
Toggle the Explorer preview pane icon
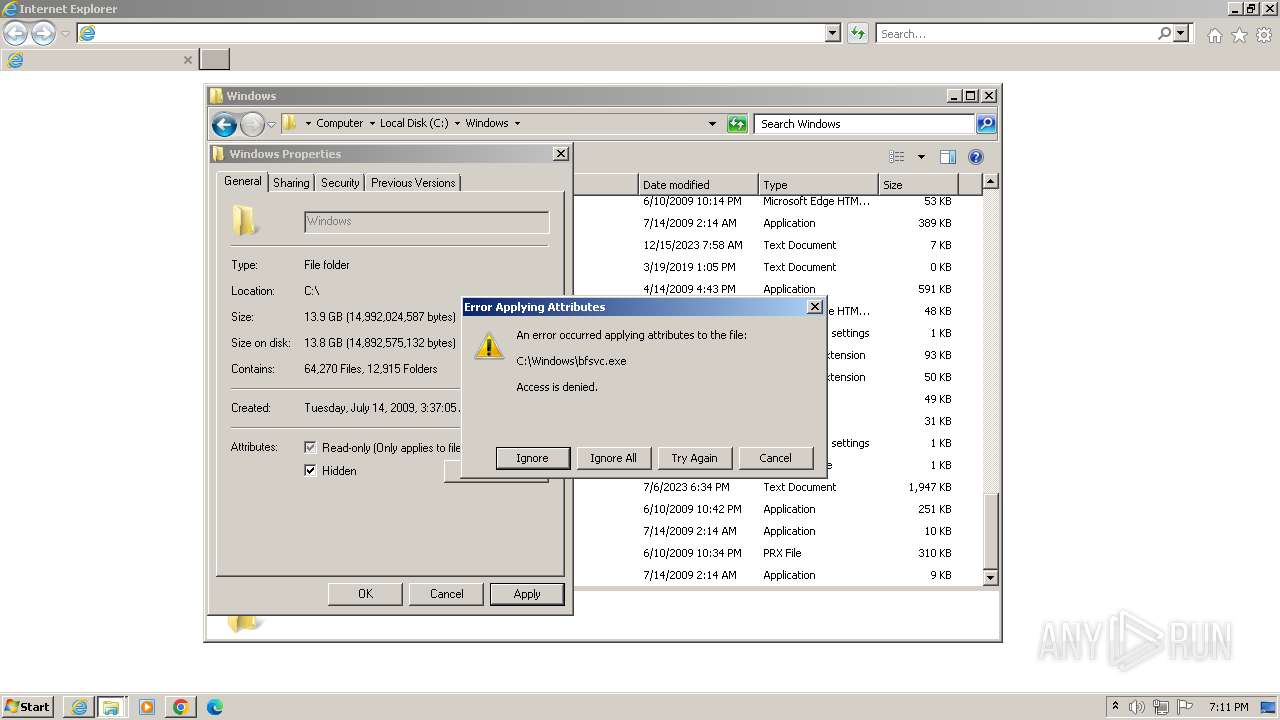(948, 157)
